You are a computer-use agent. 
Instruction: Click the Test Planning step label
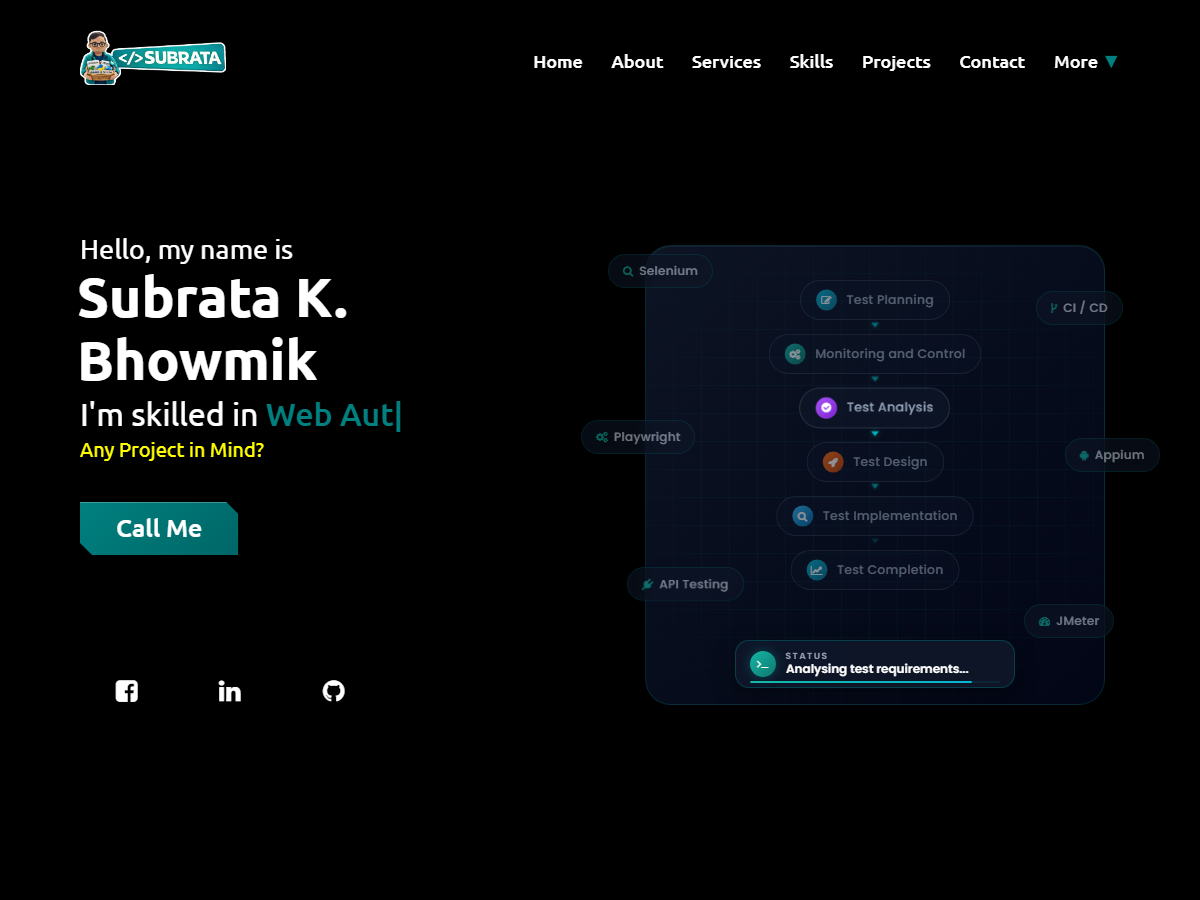(890, 300)
